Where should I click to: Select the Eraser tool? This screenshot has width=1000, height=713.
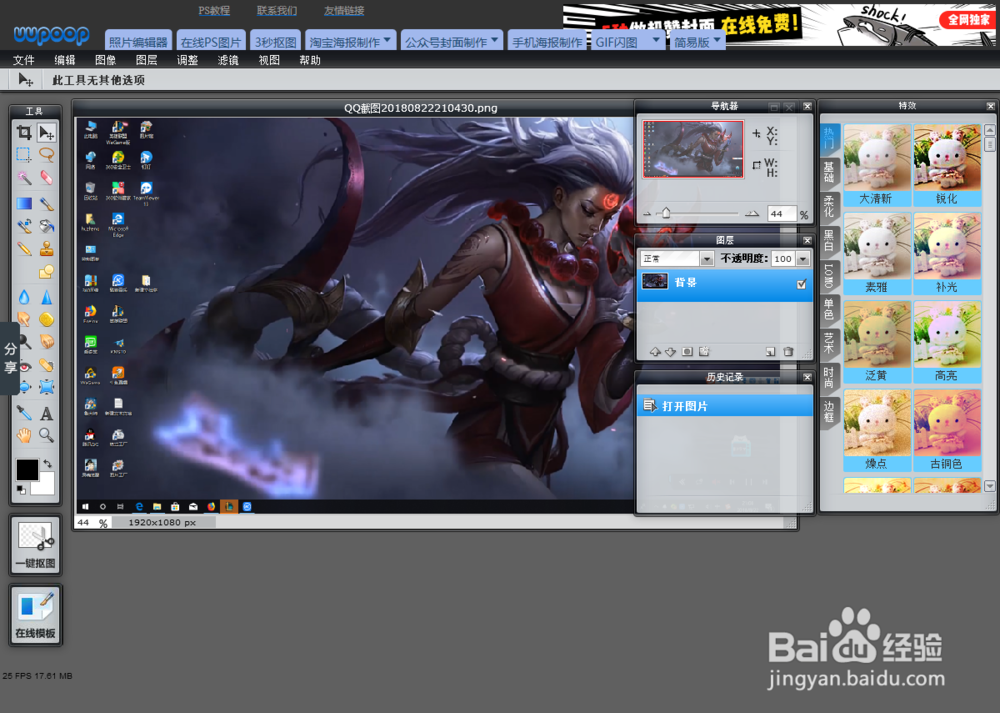pyautogui.click(x=47, y=177)
